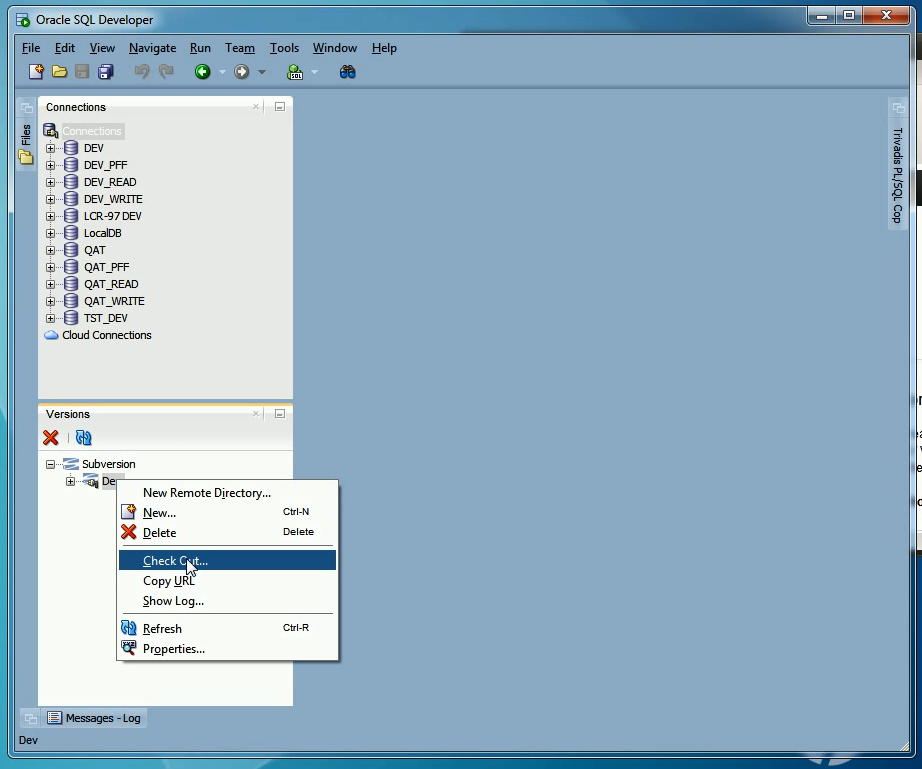The image size is (922, 769).
Task: Select New Remote Directory... menu entry
Action: (227, 493)
